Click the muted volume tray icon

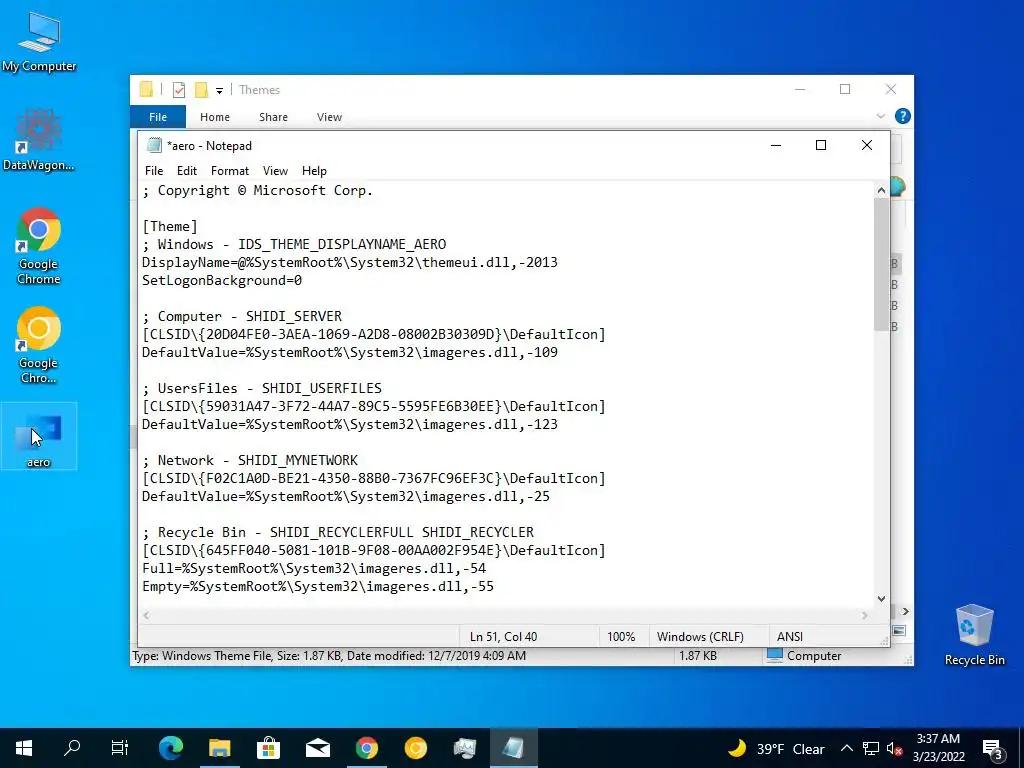coord(895,748)
